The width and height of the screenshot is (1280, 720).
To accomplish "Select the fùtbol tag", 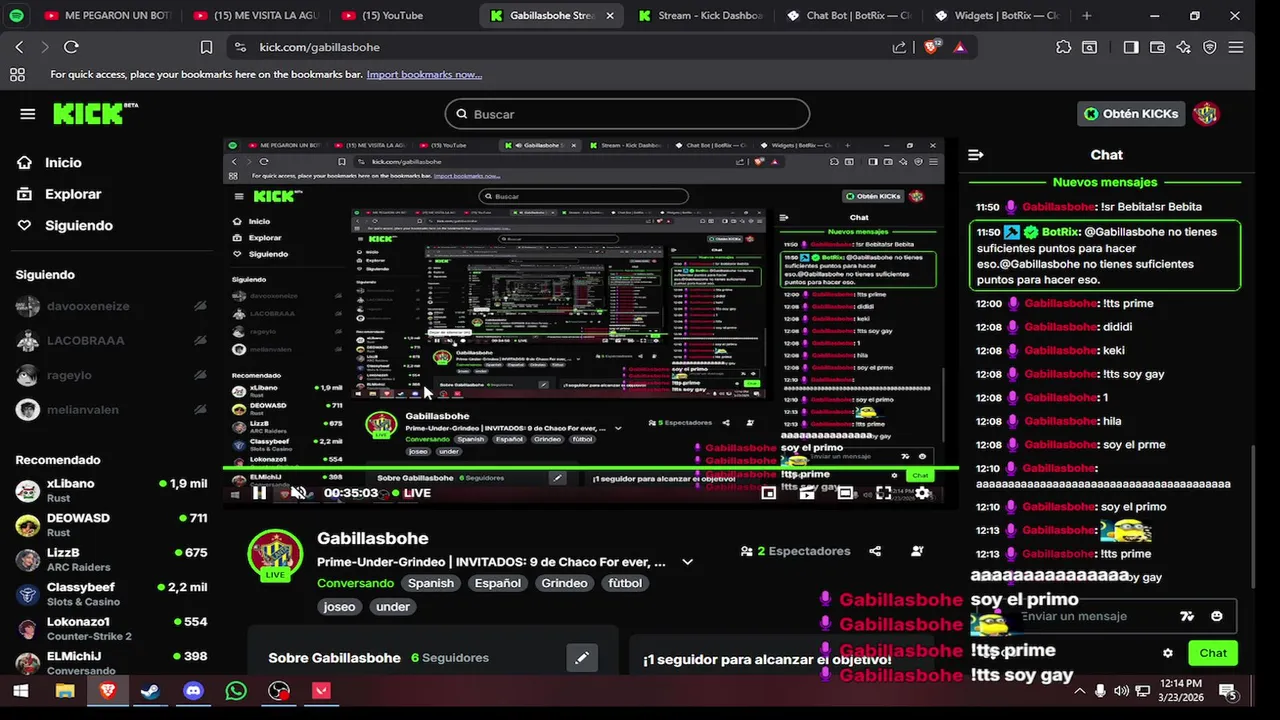I will [625, 583].
